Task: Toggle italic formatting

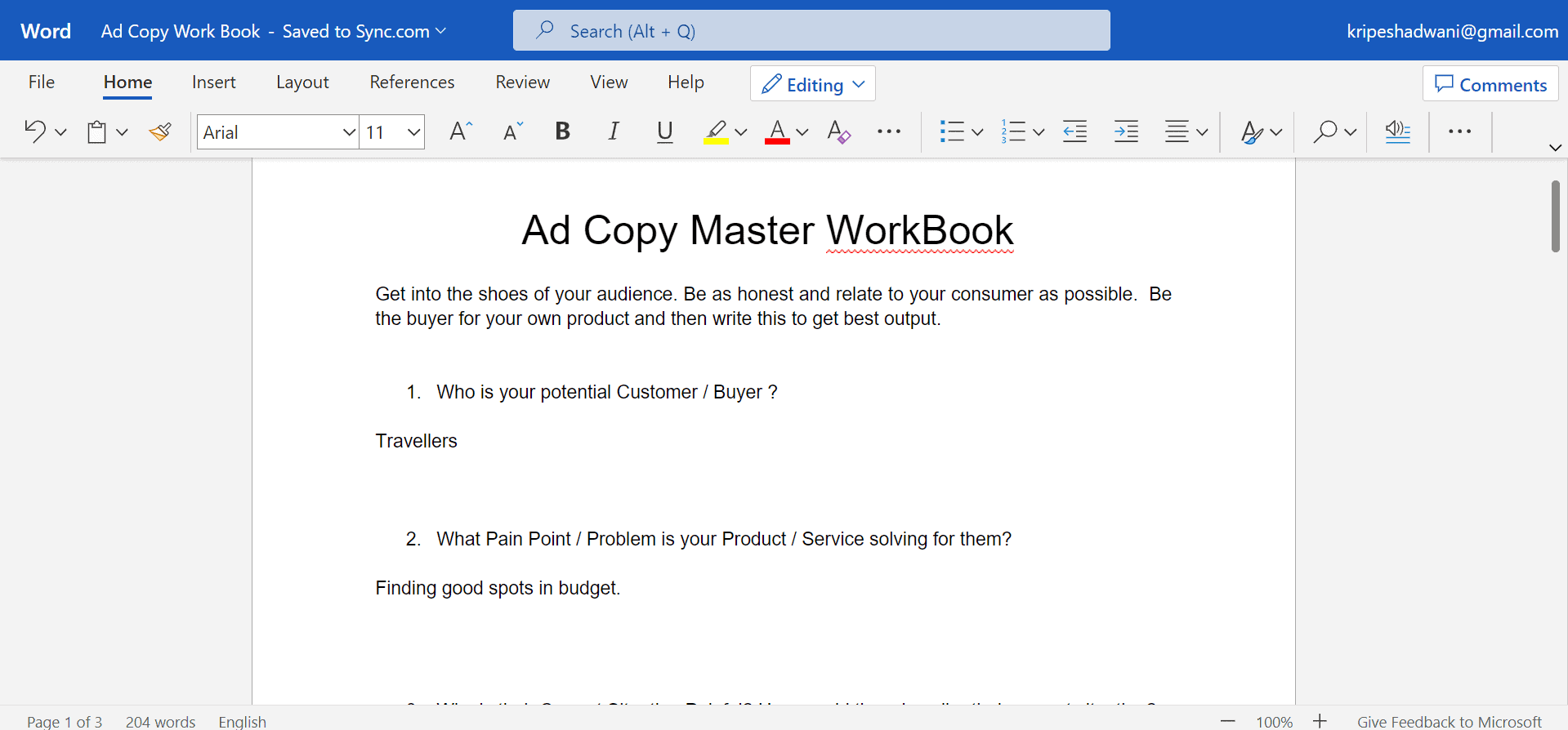Action: click(613, 131)
